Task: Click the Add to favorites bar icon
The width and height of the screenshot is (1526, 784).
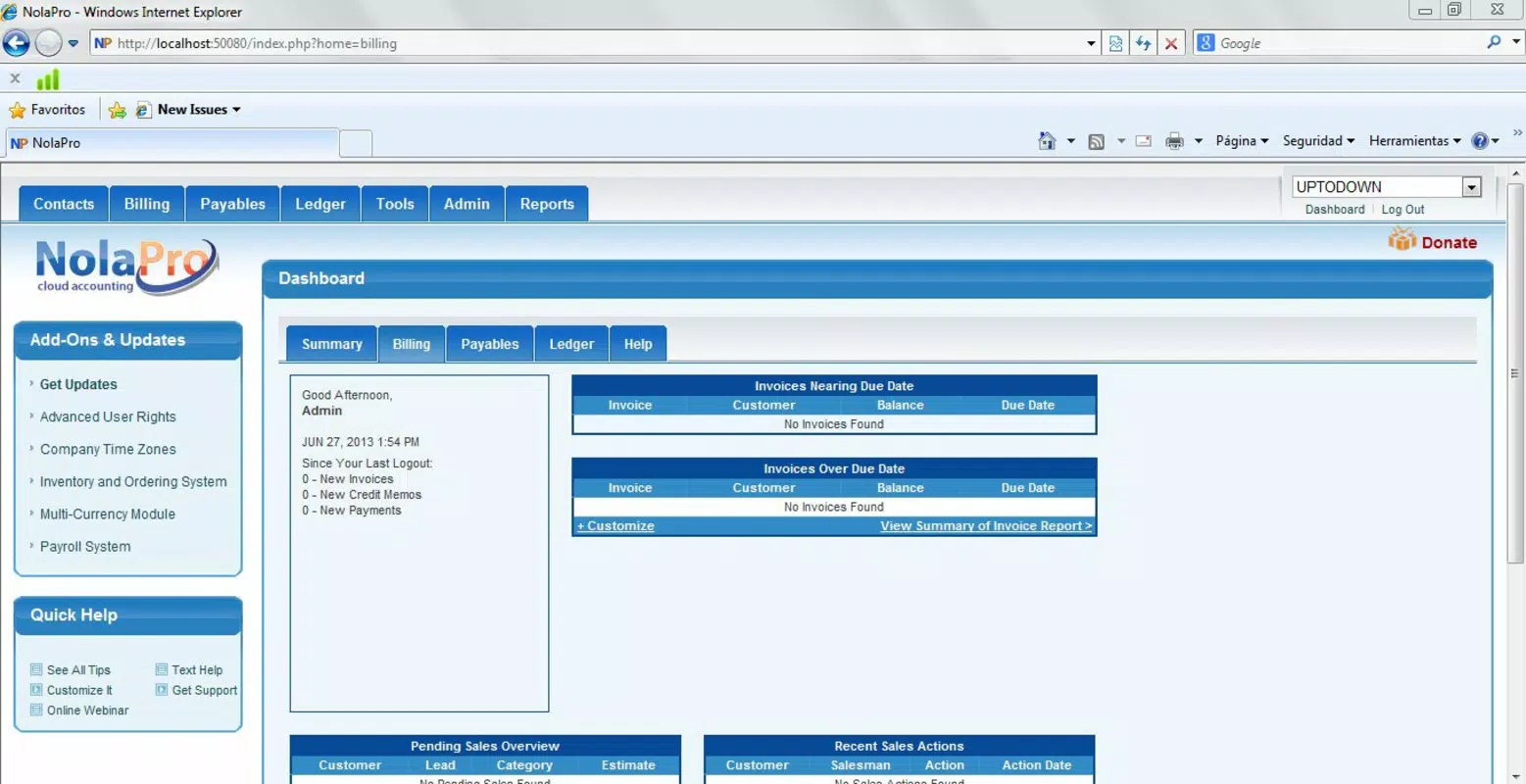Action: pyautogui.click(x=117, y=110)
